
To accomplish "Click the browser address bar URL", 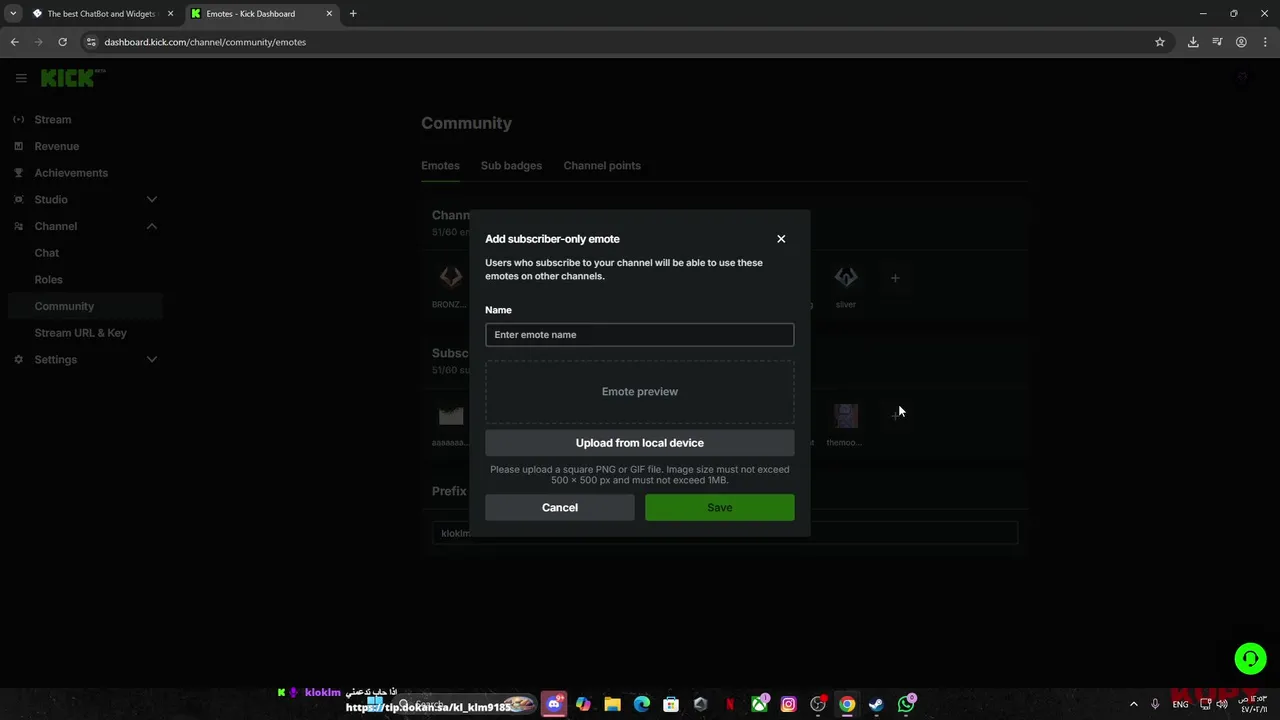I will [205, 42].
